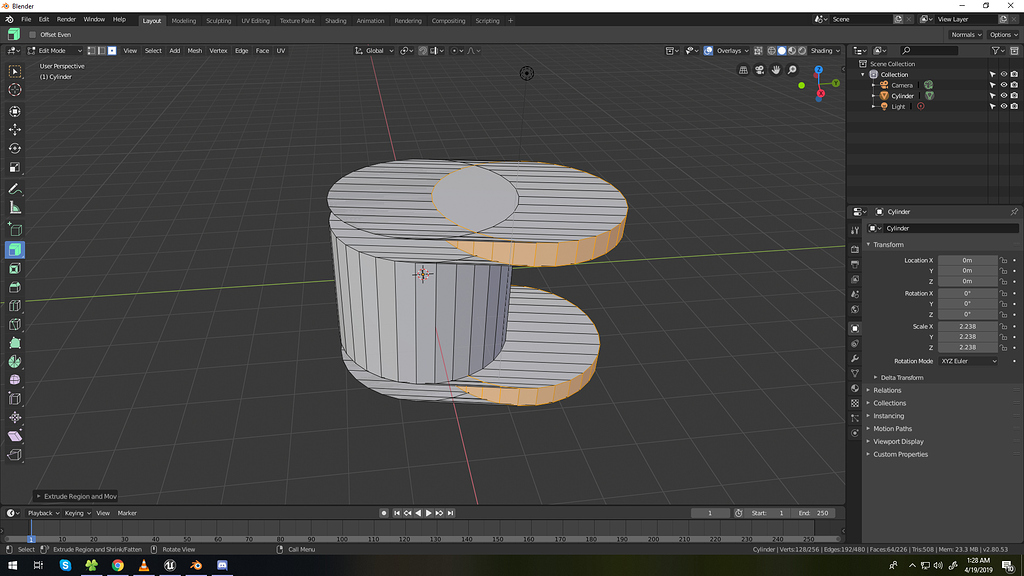Click the Options button in the top-right corner
The width and height of the screenshot is (1024, 576).
pos(1002,34)
